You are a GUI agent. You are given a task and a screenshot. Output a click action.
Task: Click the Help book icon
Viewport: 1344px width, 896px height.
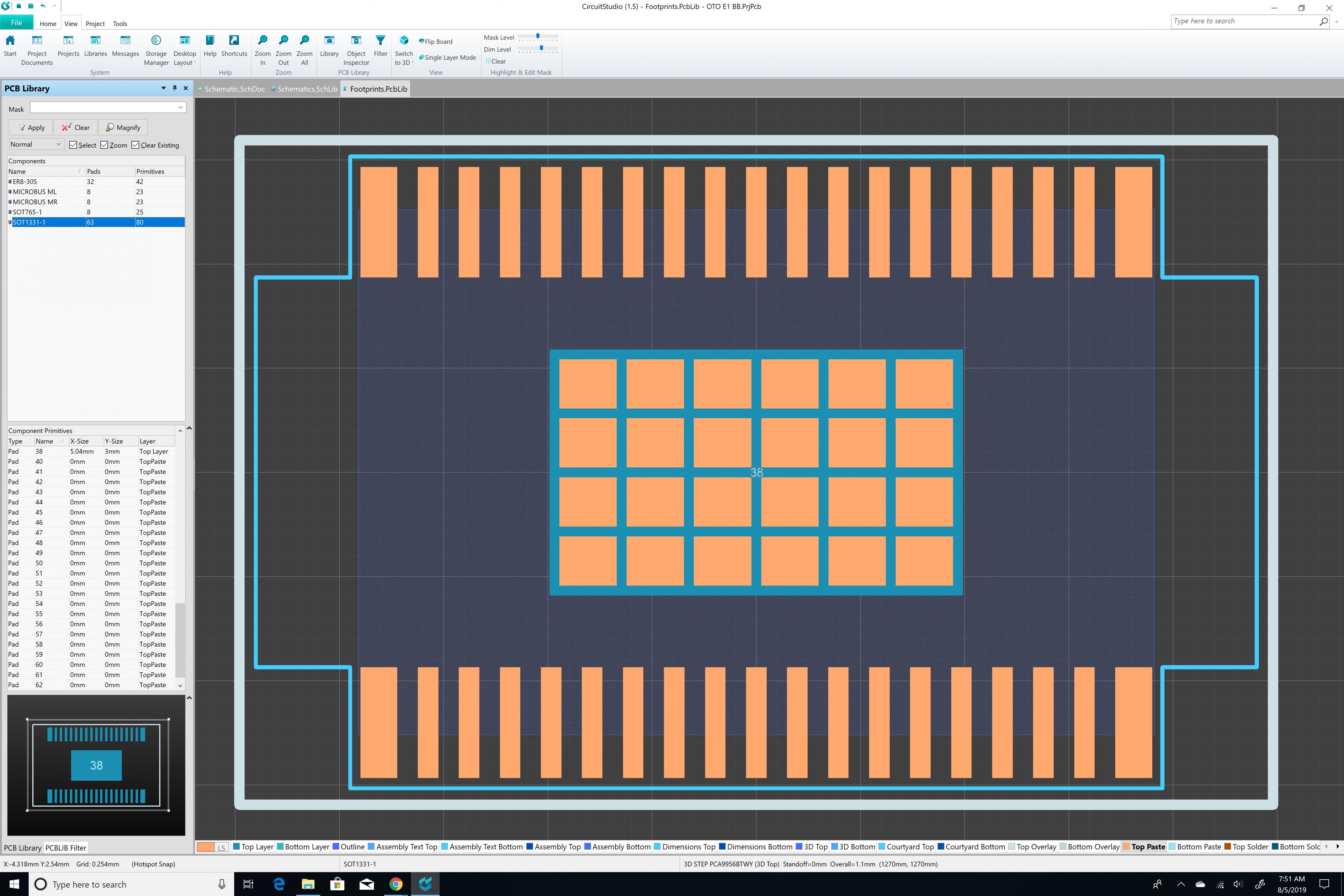pyautogui.click(x=210, y=46)
